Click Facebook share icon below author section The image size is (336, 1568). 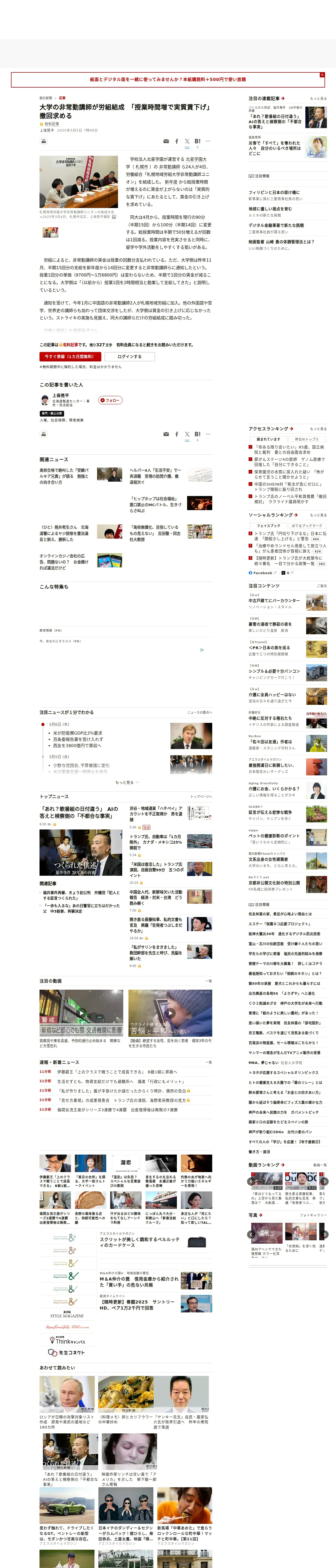click(x=177, y=434)
